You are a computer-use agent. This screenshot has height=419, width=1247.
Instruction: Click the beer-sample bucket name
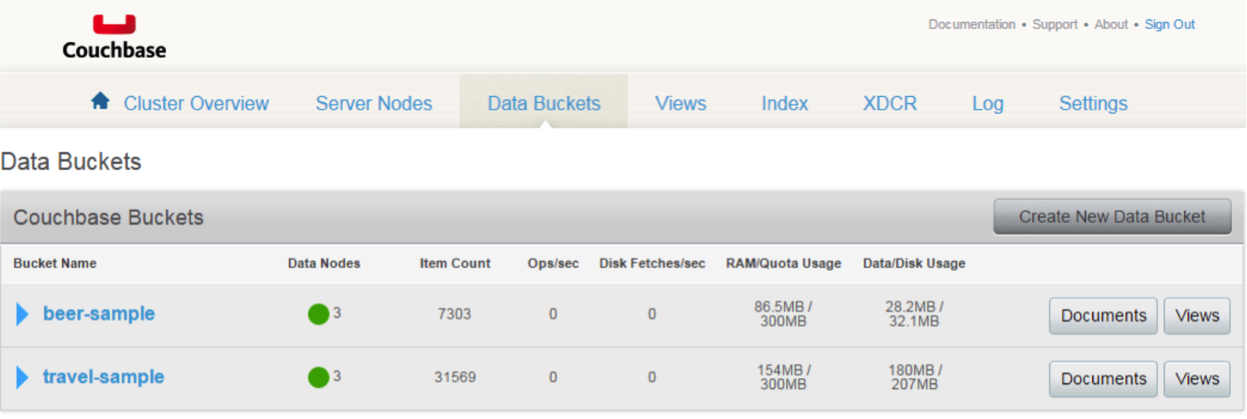(99, 314)
